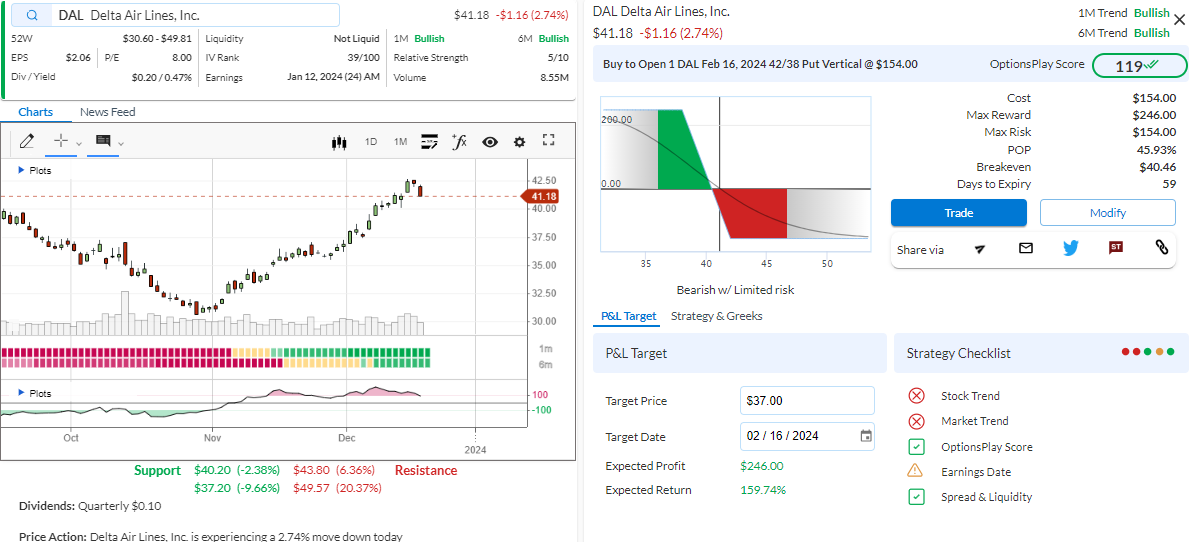Click the 41.18 price marker on chart

pyautogui.click(x=541, y=196)
